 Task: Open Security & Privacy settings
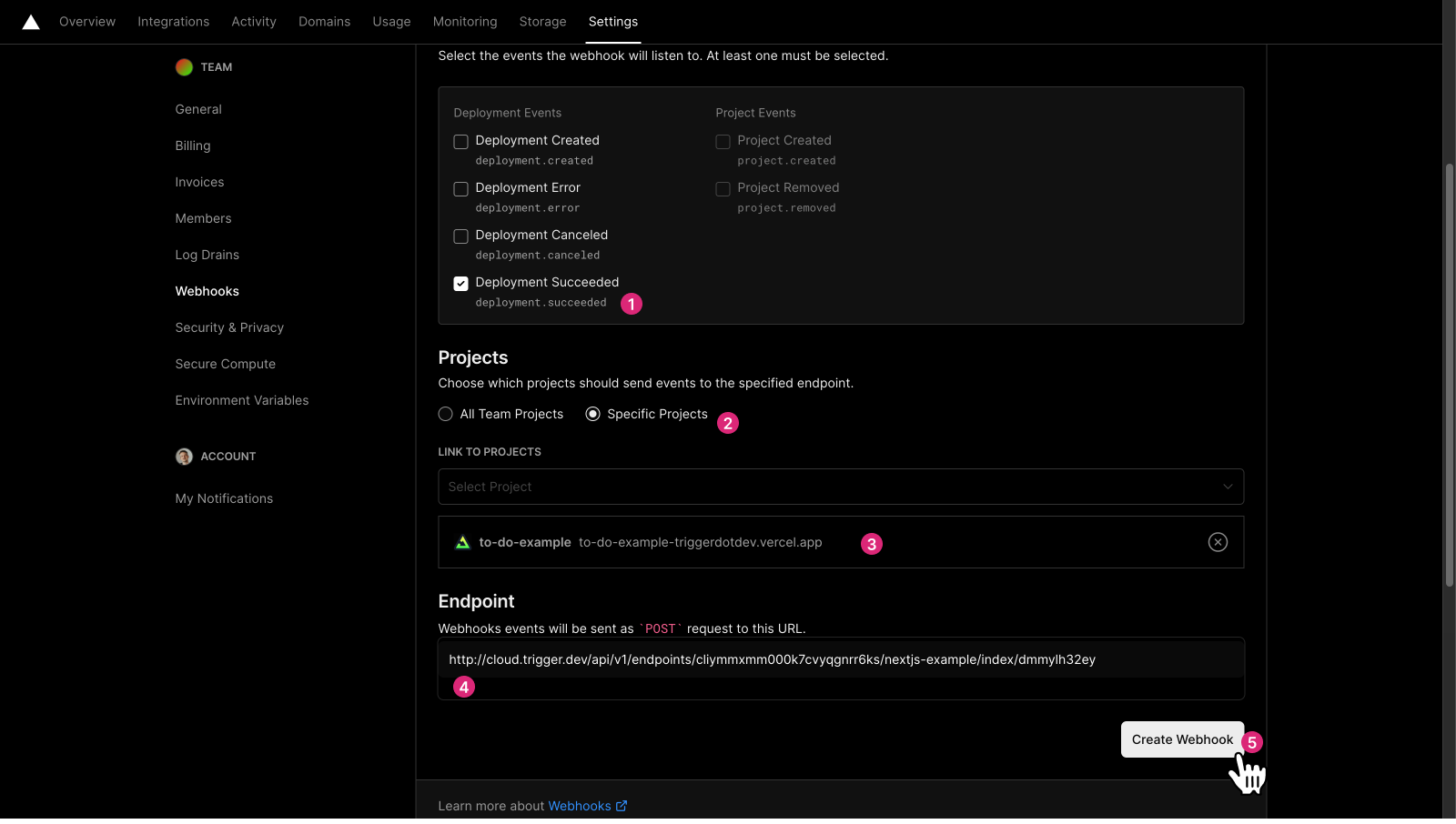click(x=230, y=327)
